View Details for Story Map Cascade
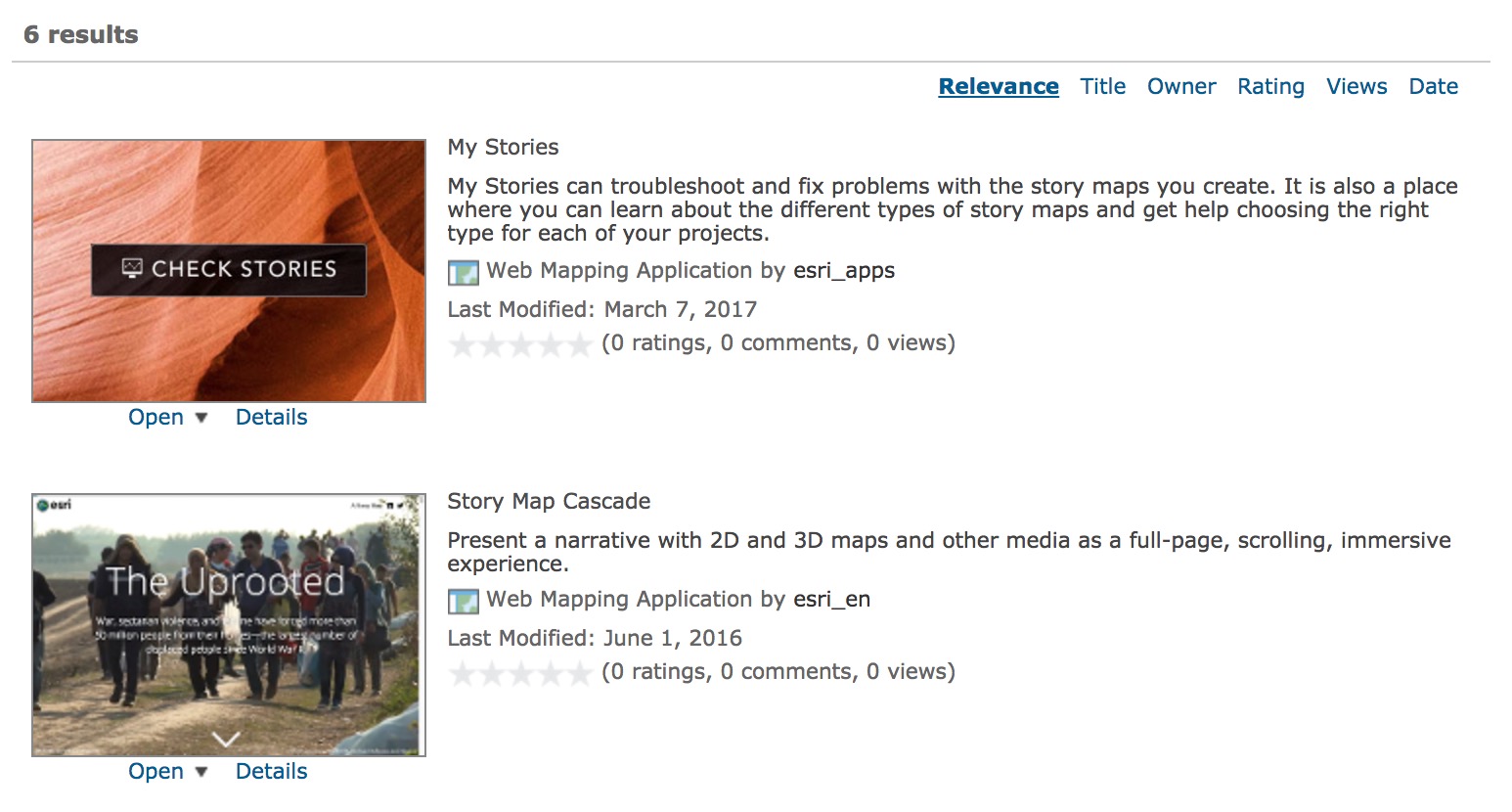Image resolution: width=1512 pixels, height=812 pixels. click(271, 772)
